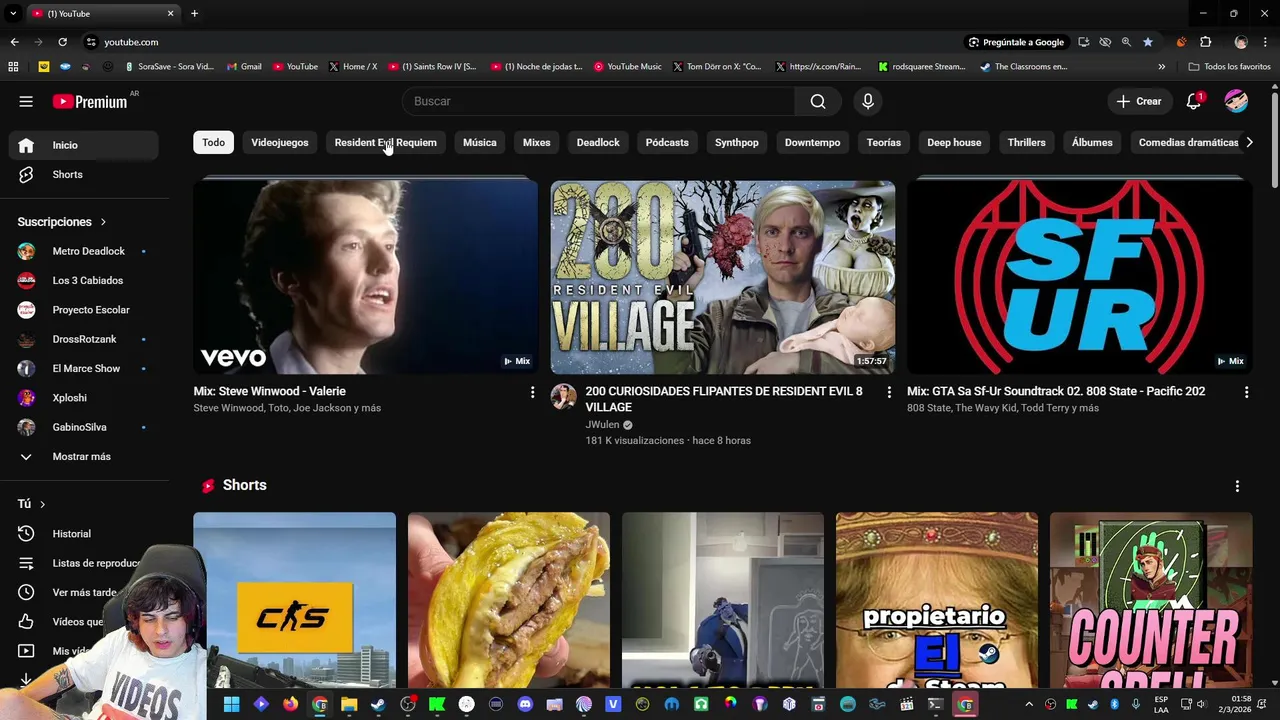Image resolution: width=1280 pixels, height=720 pixels.
Task: Select the Todo filter chip
Action: 214,142
